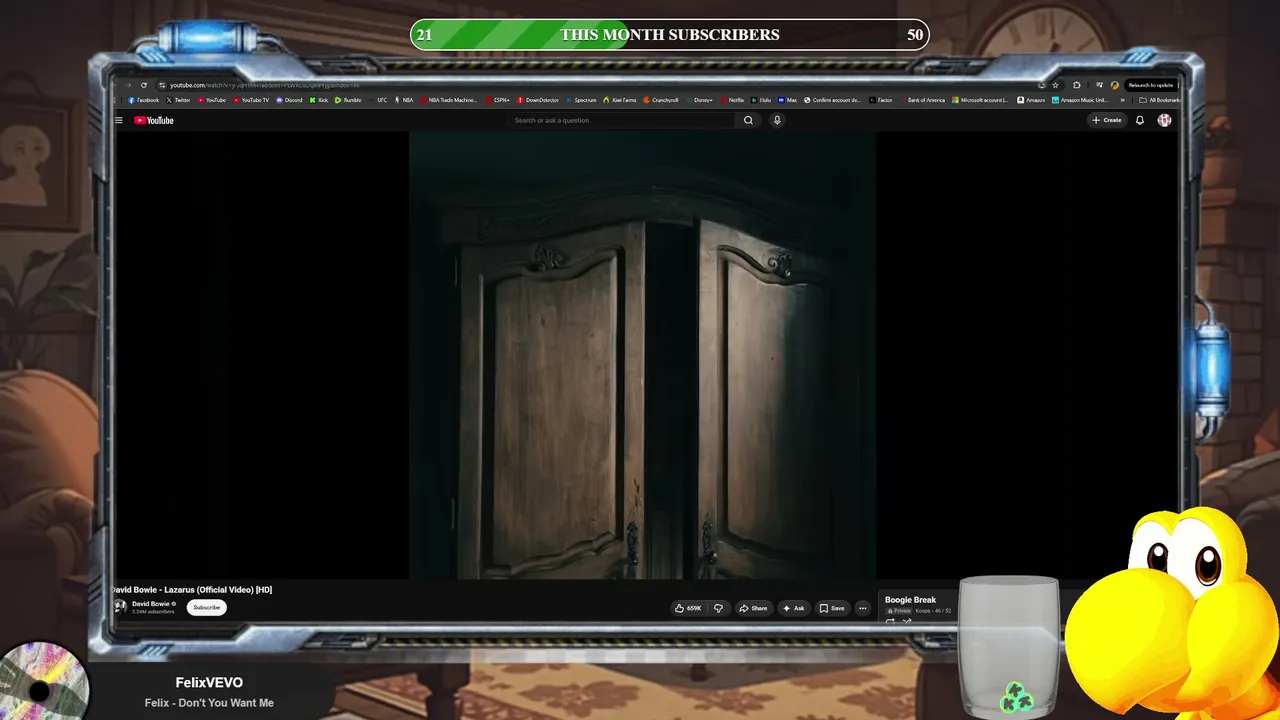This screenshot has height=720, width=1280.
Task: Open the Create menu
Action: tap(1107, 120)
